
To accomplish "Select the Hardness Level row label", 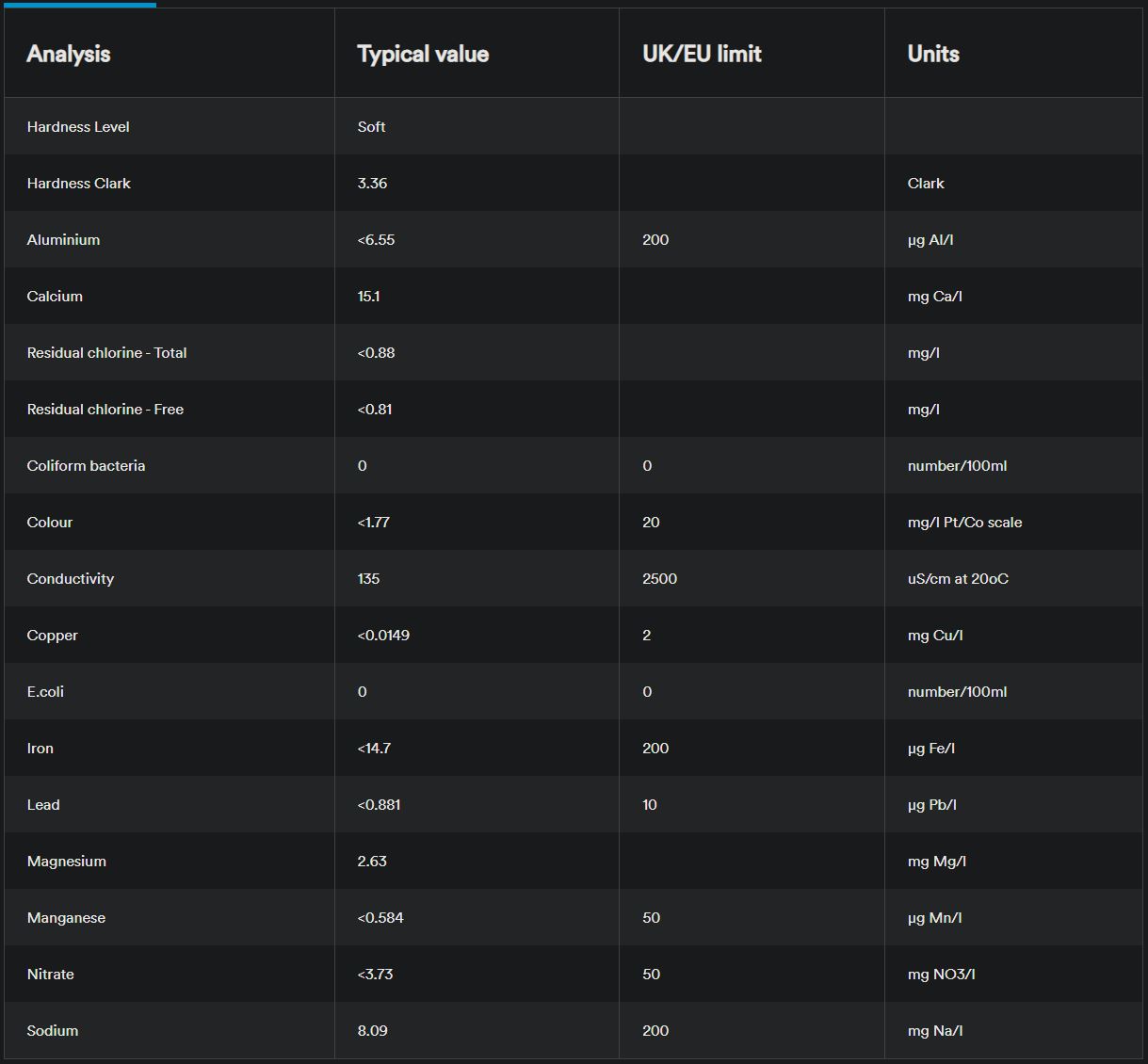I will 78,126.
